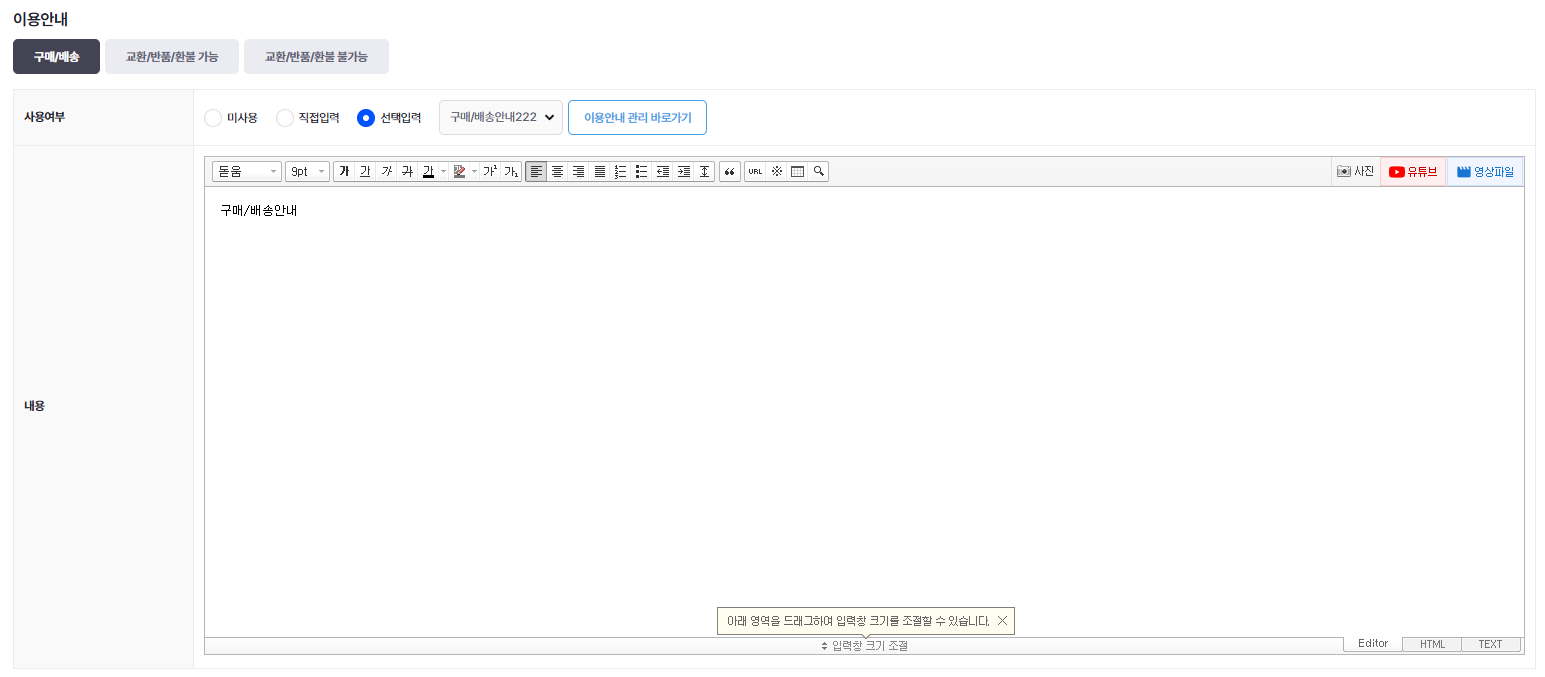Toggle strikethrough text formatting

[407, 171]
